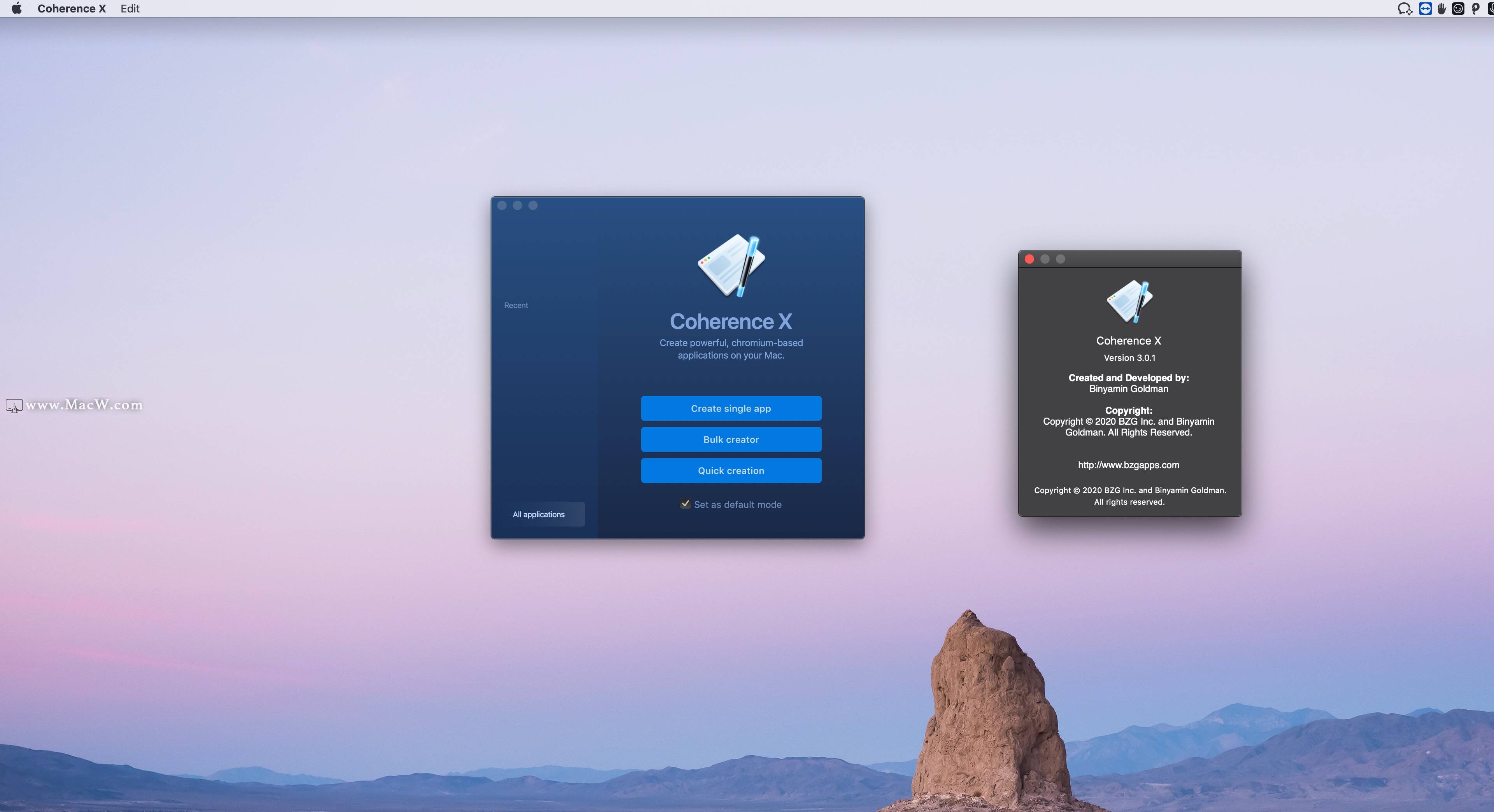The height and width of the screenshot is (812, 1494).
Task: Click the Created and Developed by heading
Action: click(x=1129, y=378)
